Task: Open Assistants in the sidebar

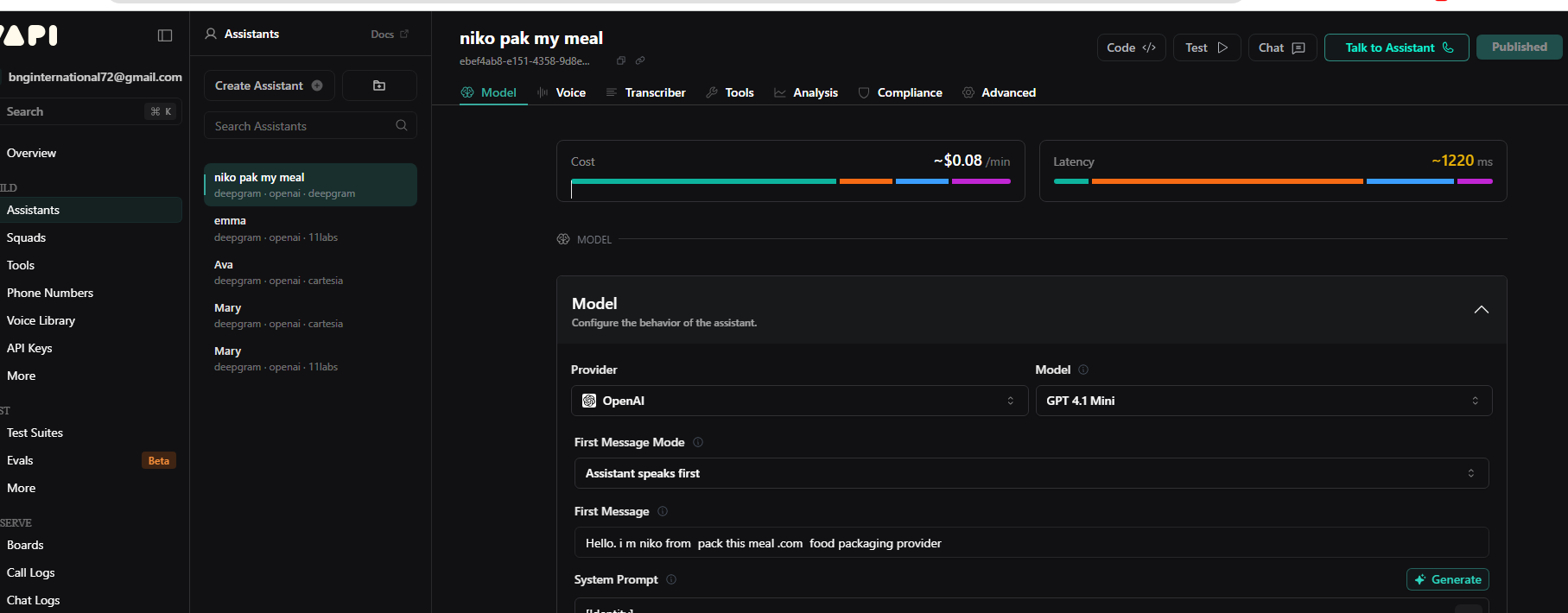Action: (x=91, y=210)
